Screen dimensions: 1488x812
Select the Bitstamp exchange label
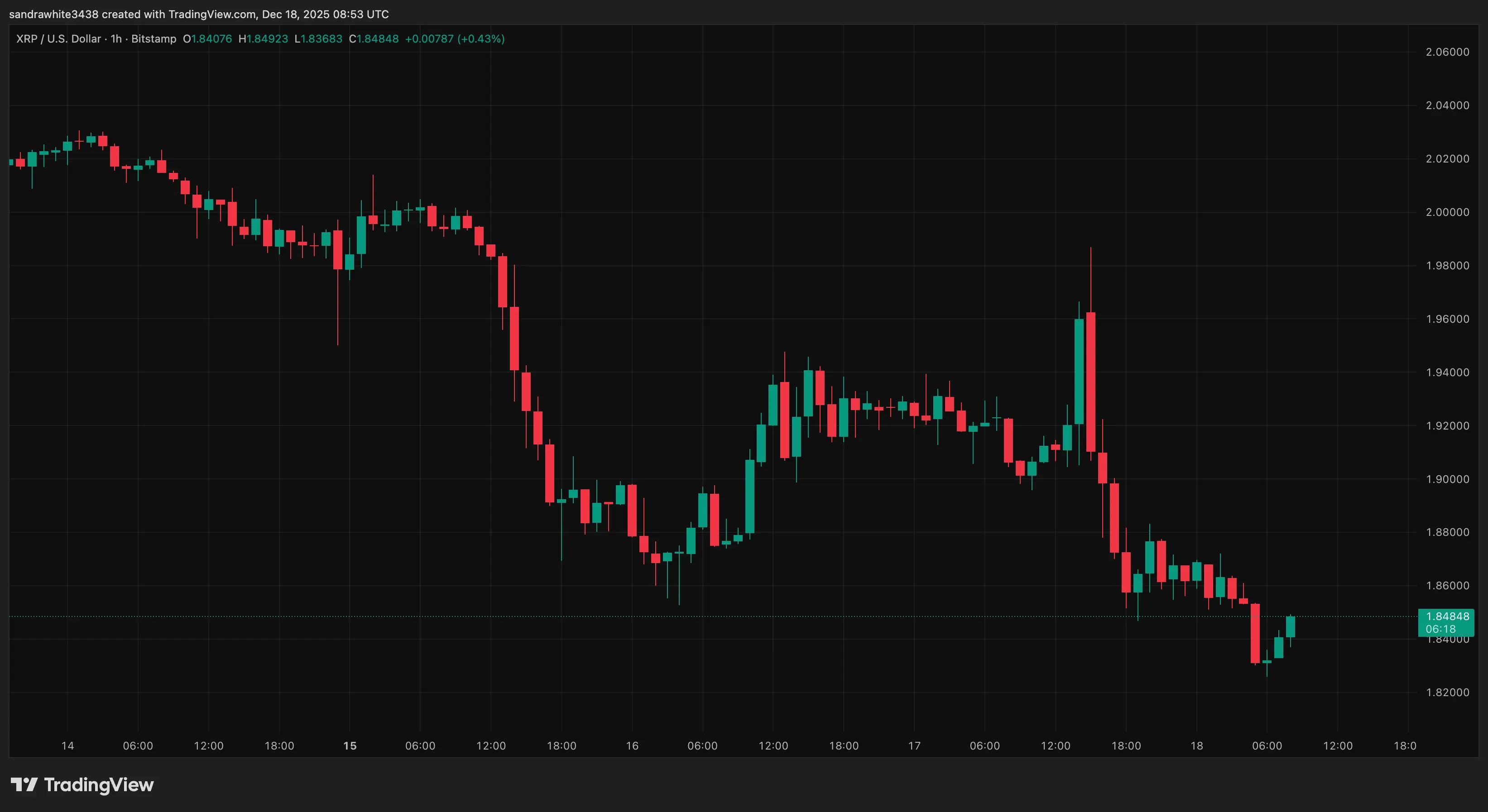pyautogui.click(x=154, y=39)
